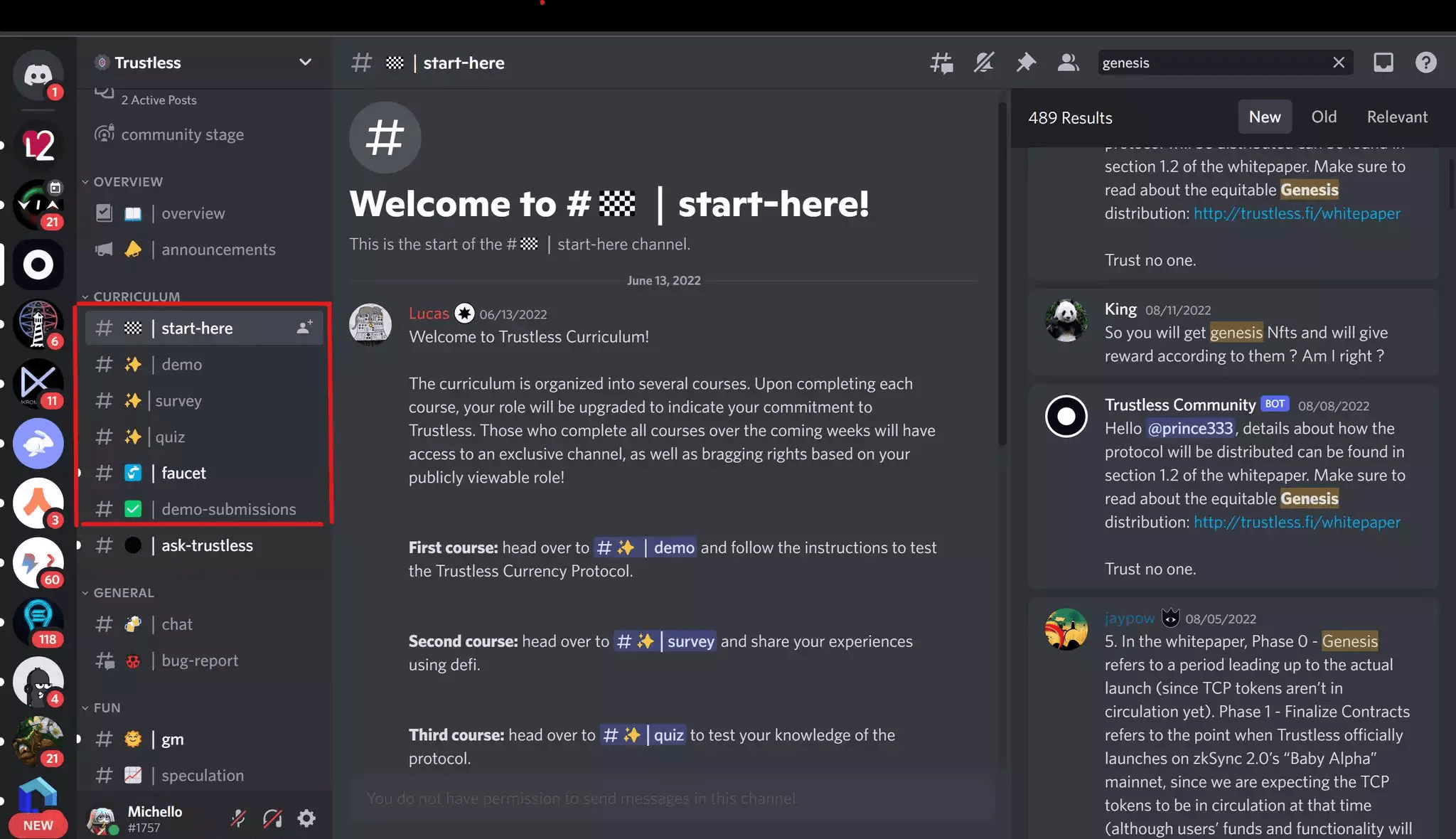
Task: Toggle the microphone mute button
Action: pos(238,818)
